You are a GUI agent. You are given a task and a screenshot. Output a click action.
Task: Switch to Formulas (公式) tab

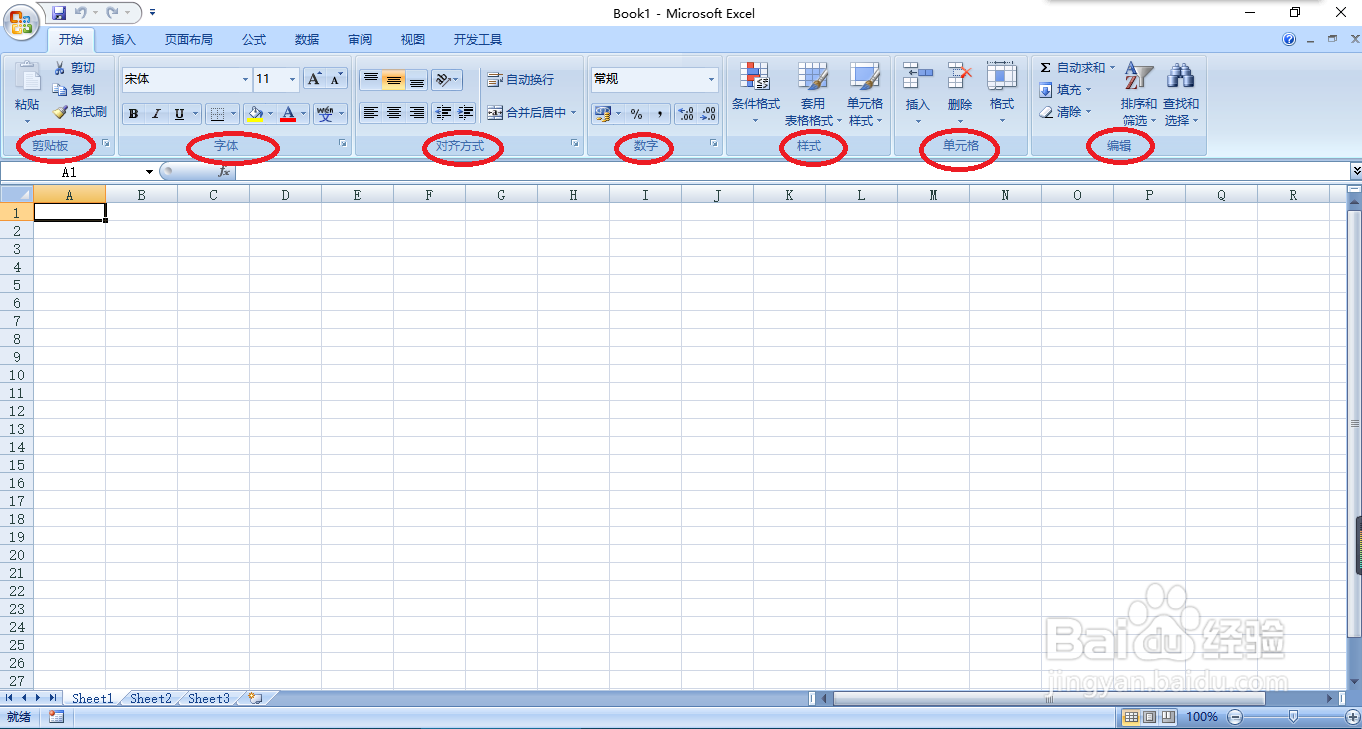(254, 40)
